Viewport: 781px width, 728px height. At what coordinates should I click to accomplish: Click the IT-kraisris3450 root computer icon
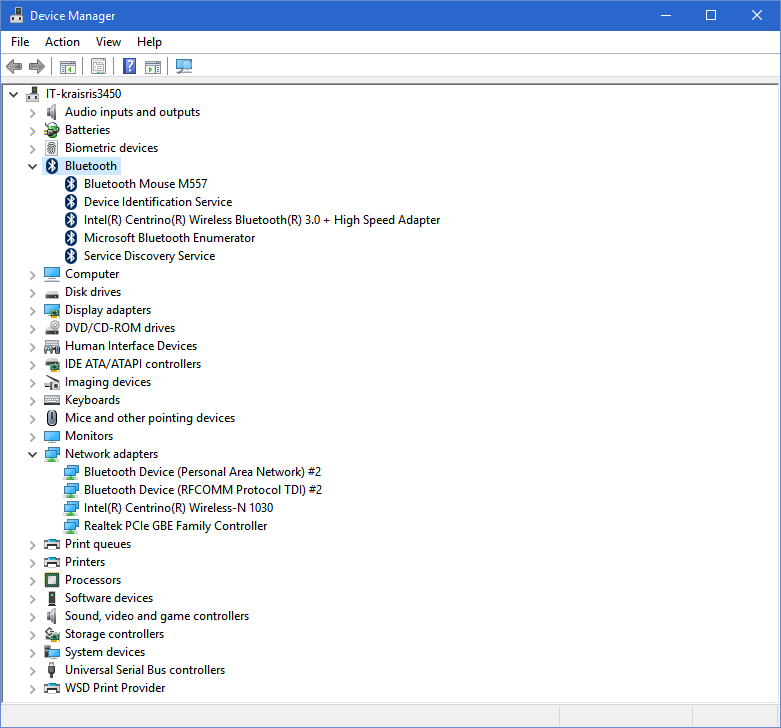(33, 94)
